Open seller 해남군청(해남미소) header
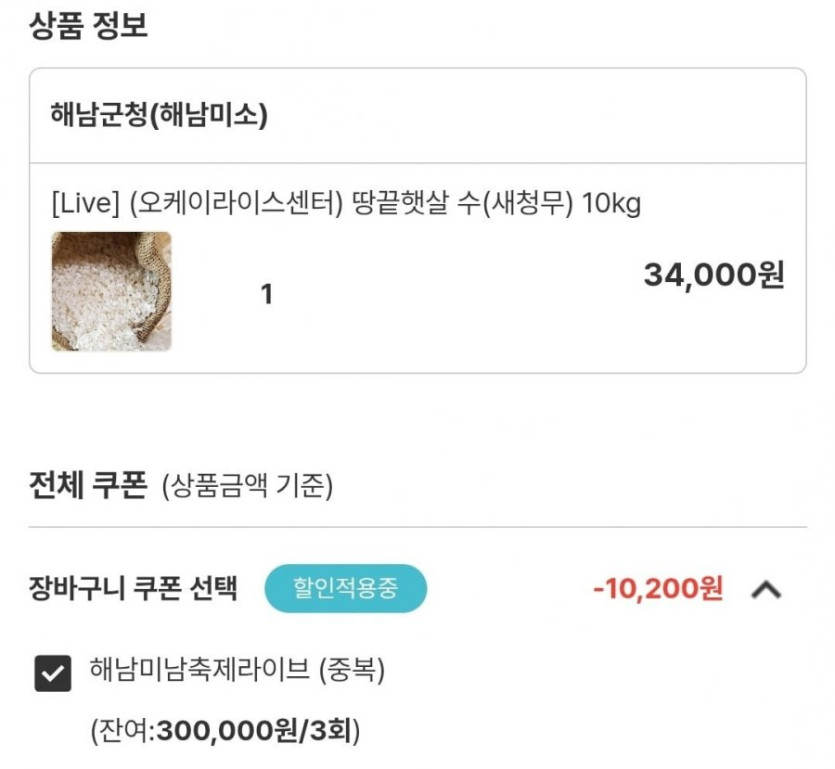The width and height of the screenshot is (835, 769). pos(159,117)
